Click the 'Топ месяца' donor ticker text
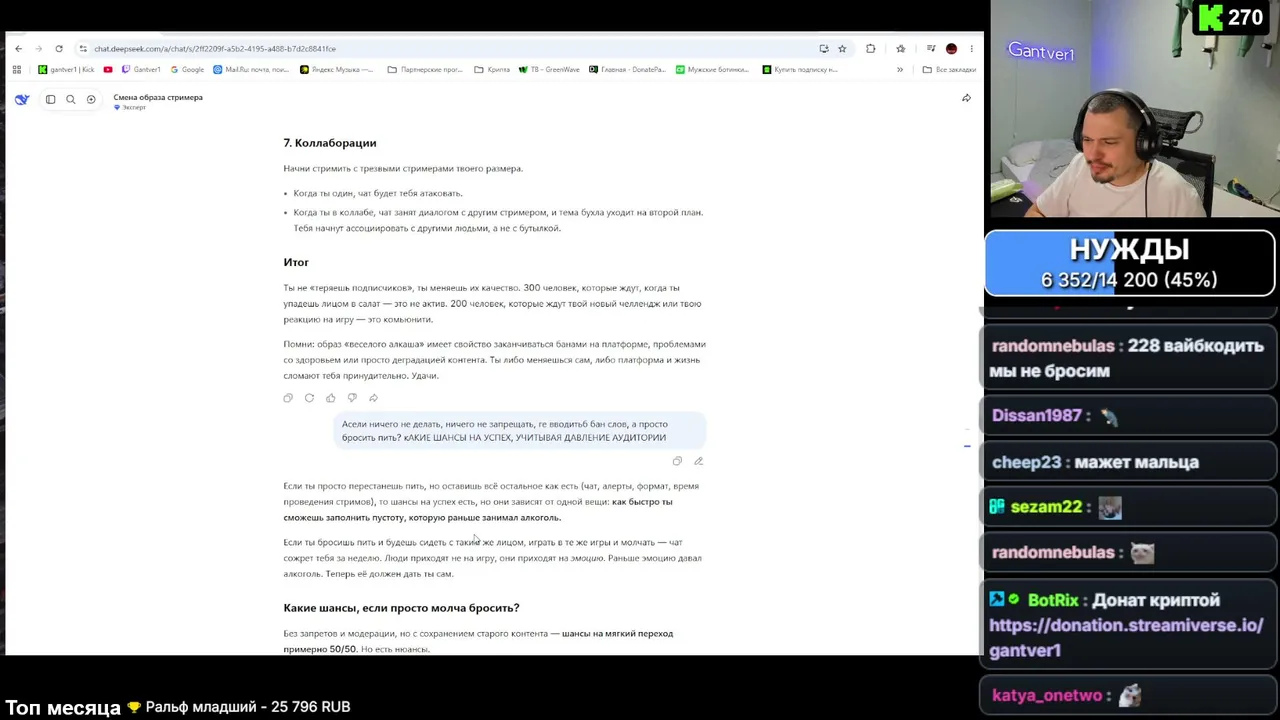The width and height of the screenshot is (1280, 720). click(178, 707)
